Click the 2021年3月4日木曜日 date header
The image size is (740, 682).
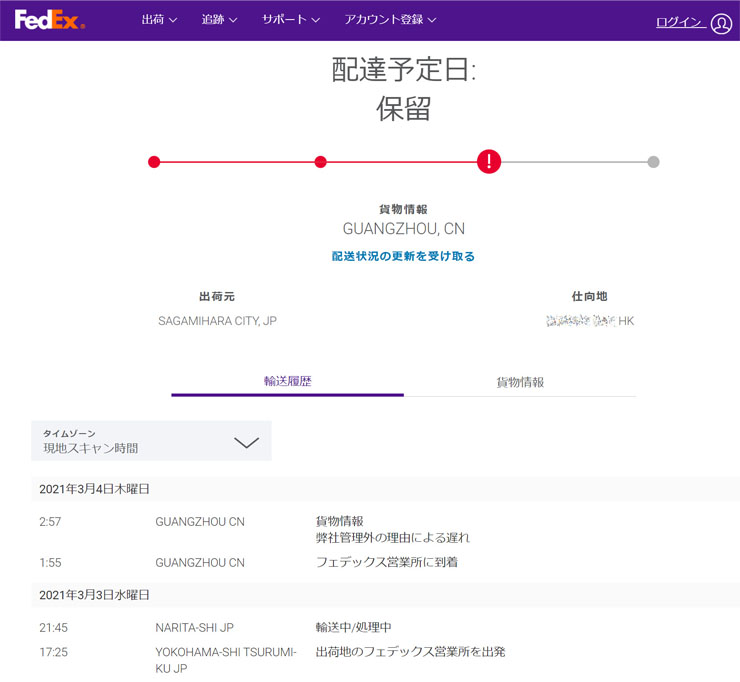(x=94, y=489)
